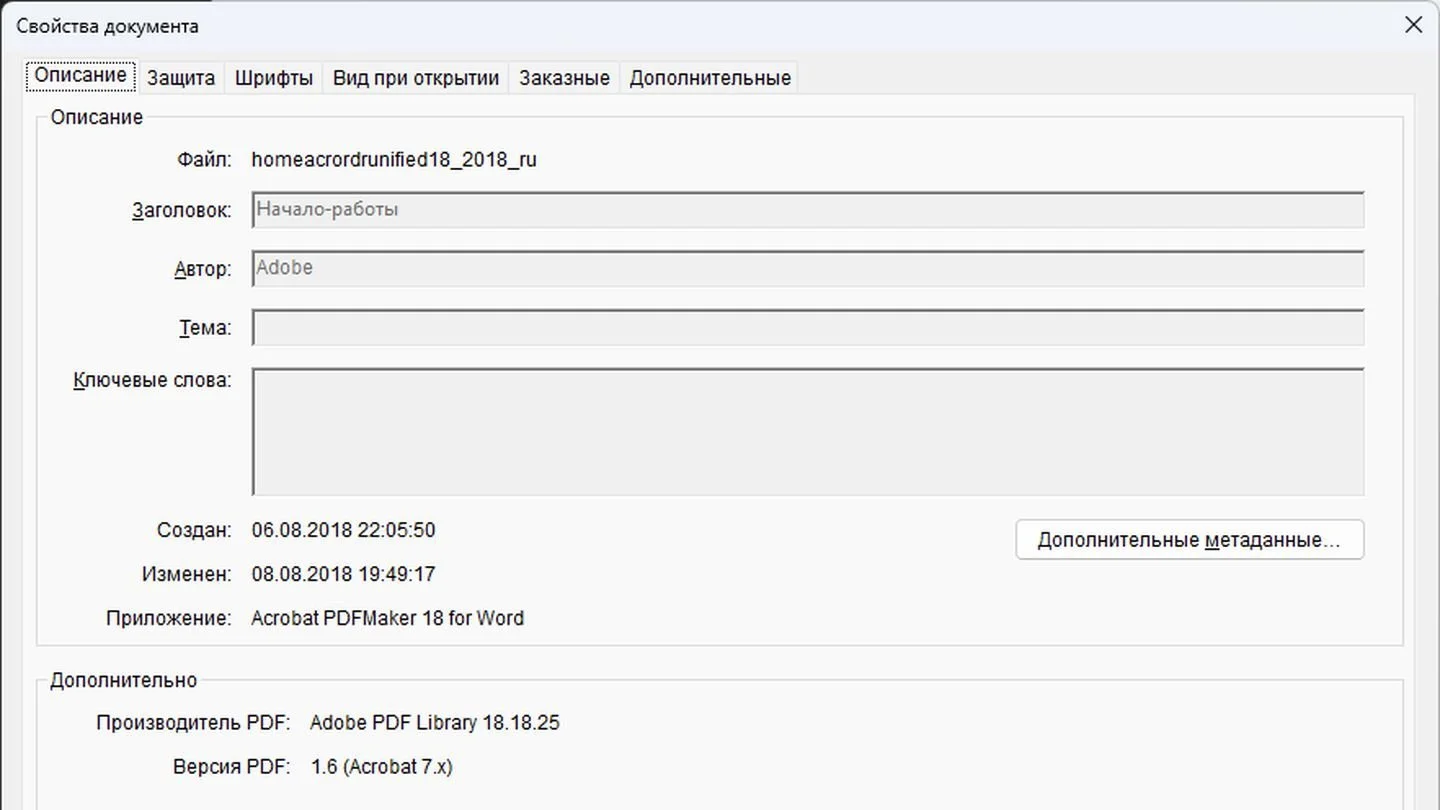Click Adobe PDF Library 18.18.25 value
The image size is (1440, 810).
435,722
